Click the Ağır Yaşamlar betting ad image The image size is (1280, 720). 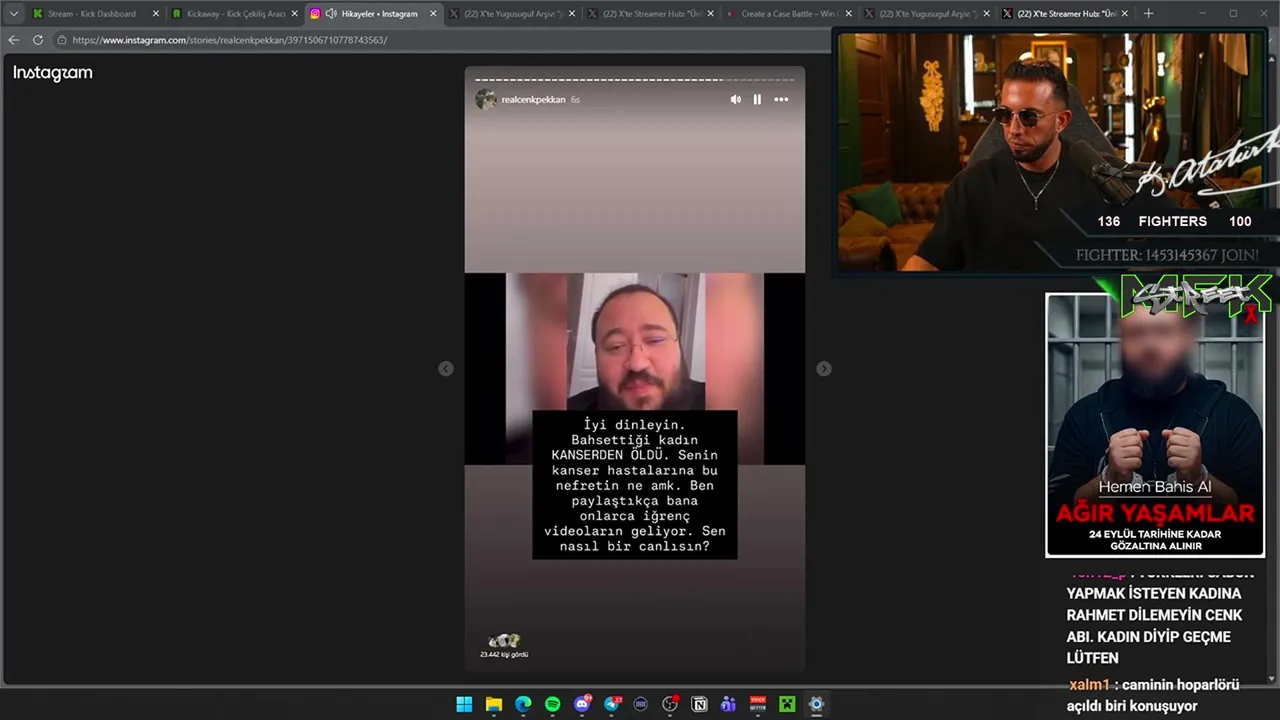[1155, 425]
